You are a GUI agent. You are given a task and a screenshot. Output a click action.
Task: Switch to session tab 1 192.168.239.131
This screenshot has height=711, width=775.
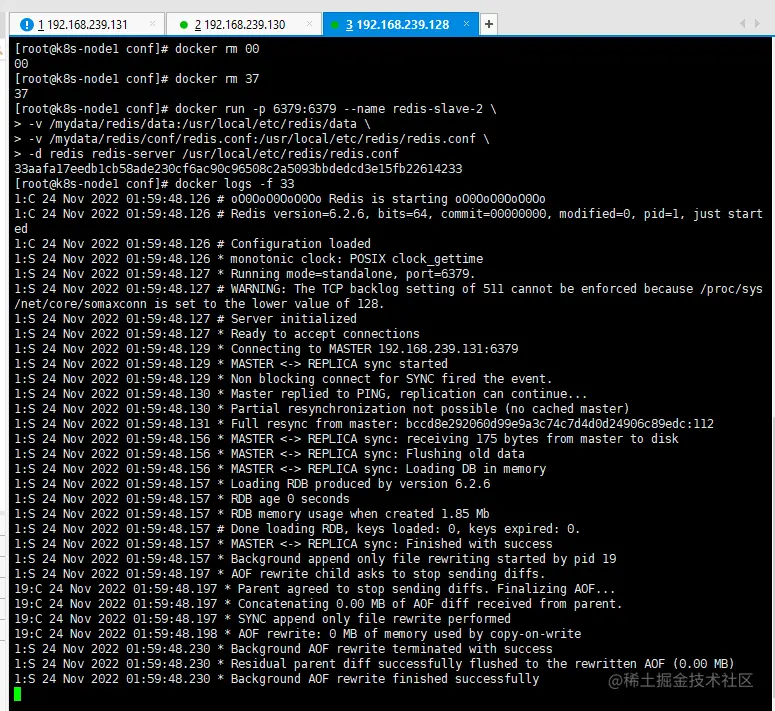click(88, 24)
